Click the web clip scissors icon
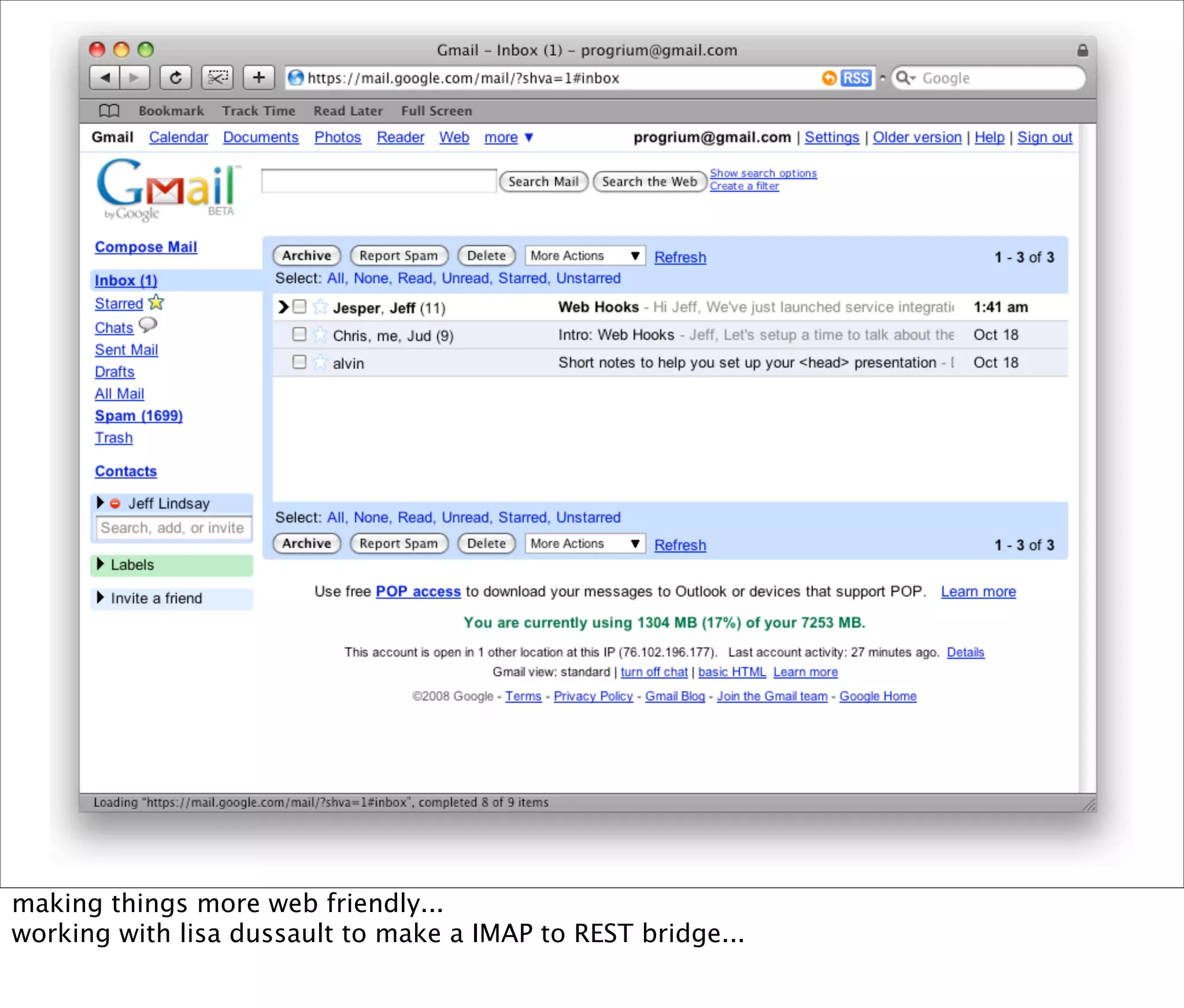The width and height of the screenshot is (1184, 1008). [217, 77]
